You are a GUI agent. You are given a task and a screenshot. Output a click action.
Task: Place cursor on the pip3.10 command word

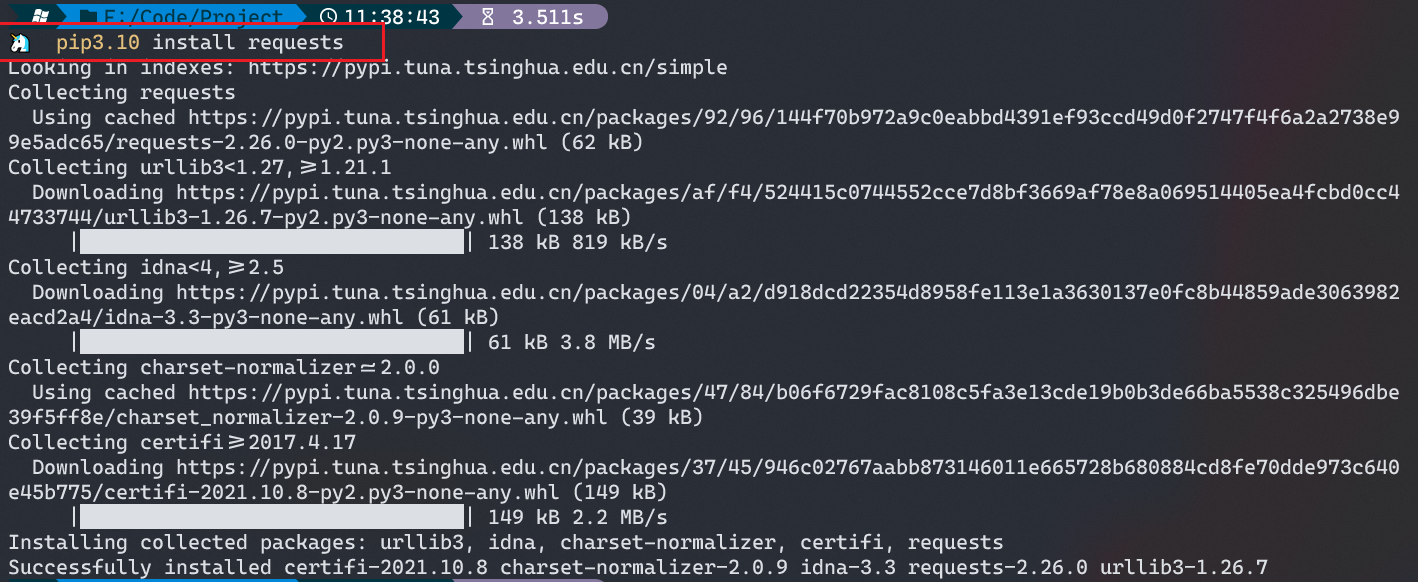point(98,43)
